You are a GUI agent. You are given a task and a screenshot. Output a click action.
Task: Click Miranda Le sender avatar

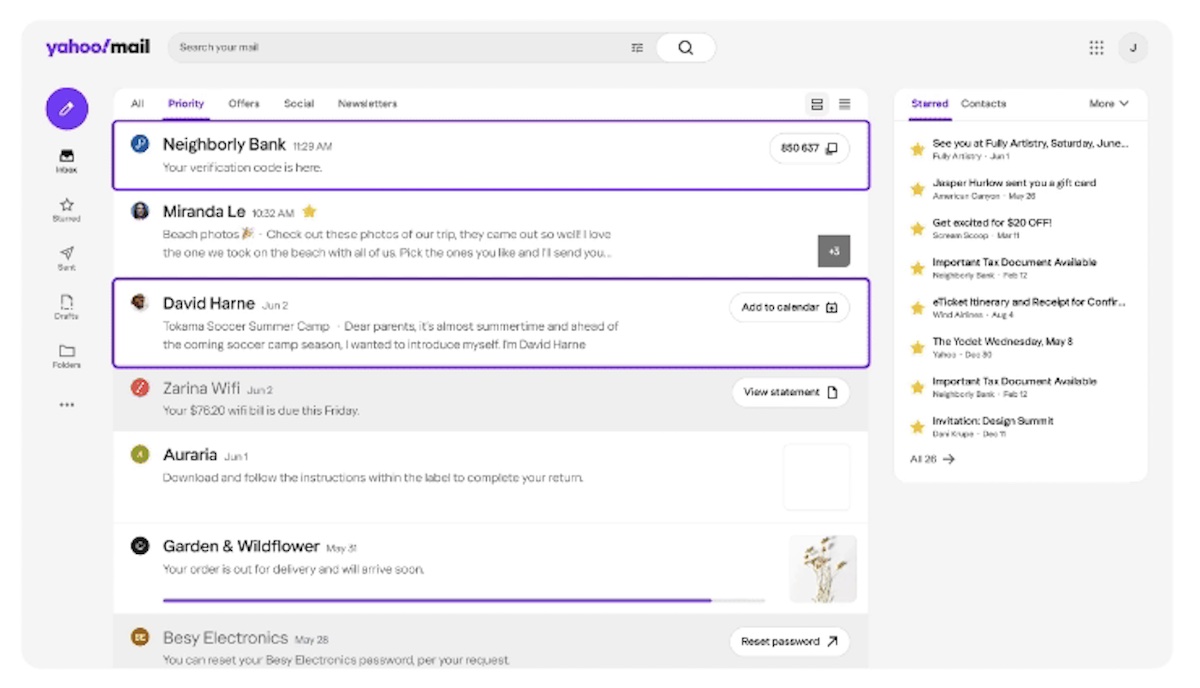[x=141, y=211]
